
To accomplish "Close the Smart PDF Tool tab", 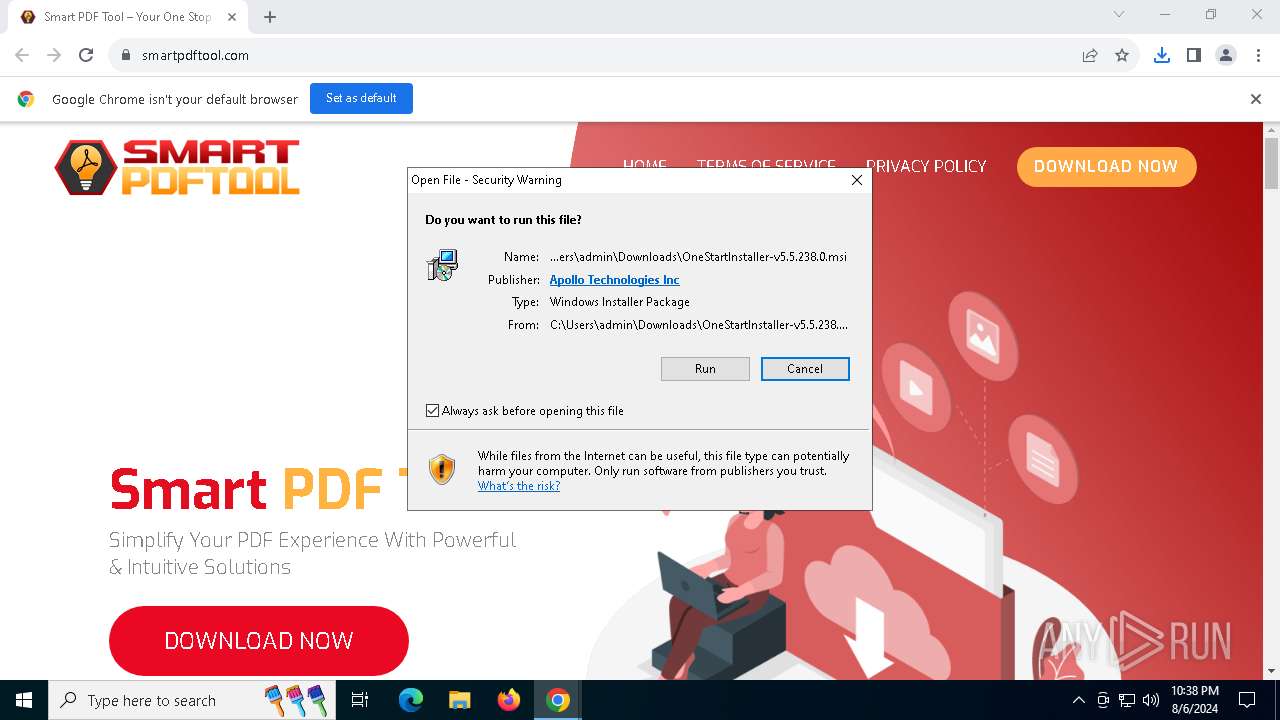I will [x=233, y=17].
